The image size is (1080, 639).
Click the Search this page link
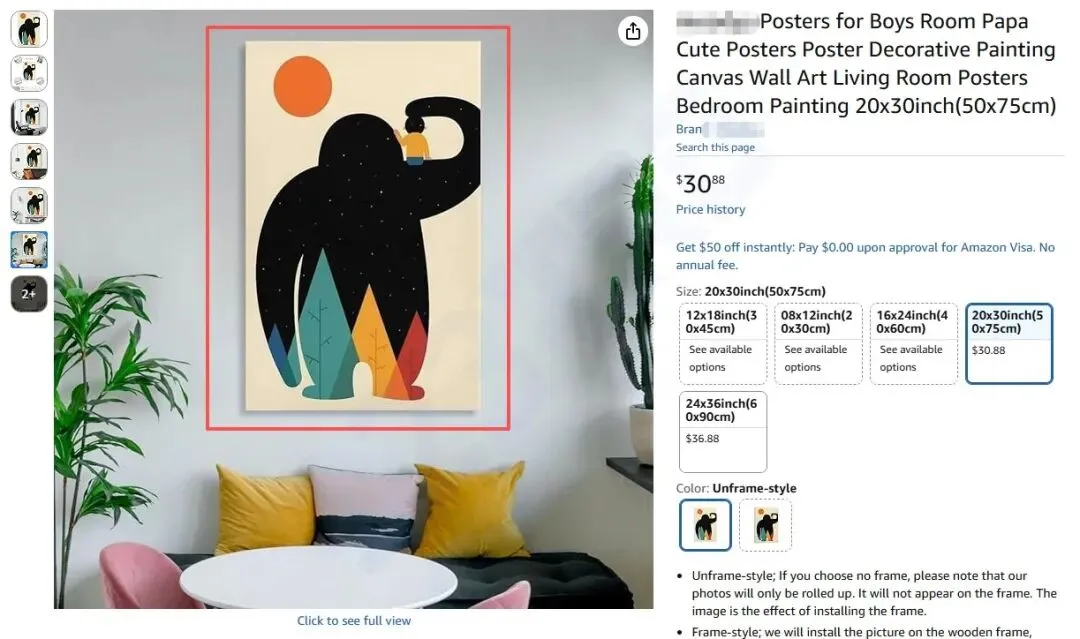(715, 147)
